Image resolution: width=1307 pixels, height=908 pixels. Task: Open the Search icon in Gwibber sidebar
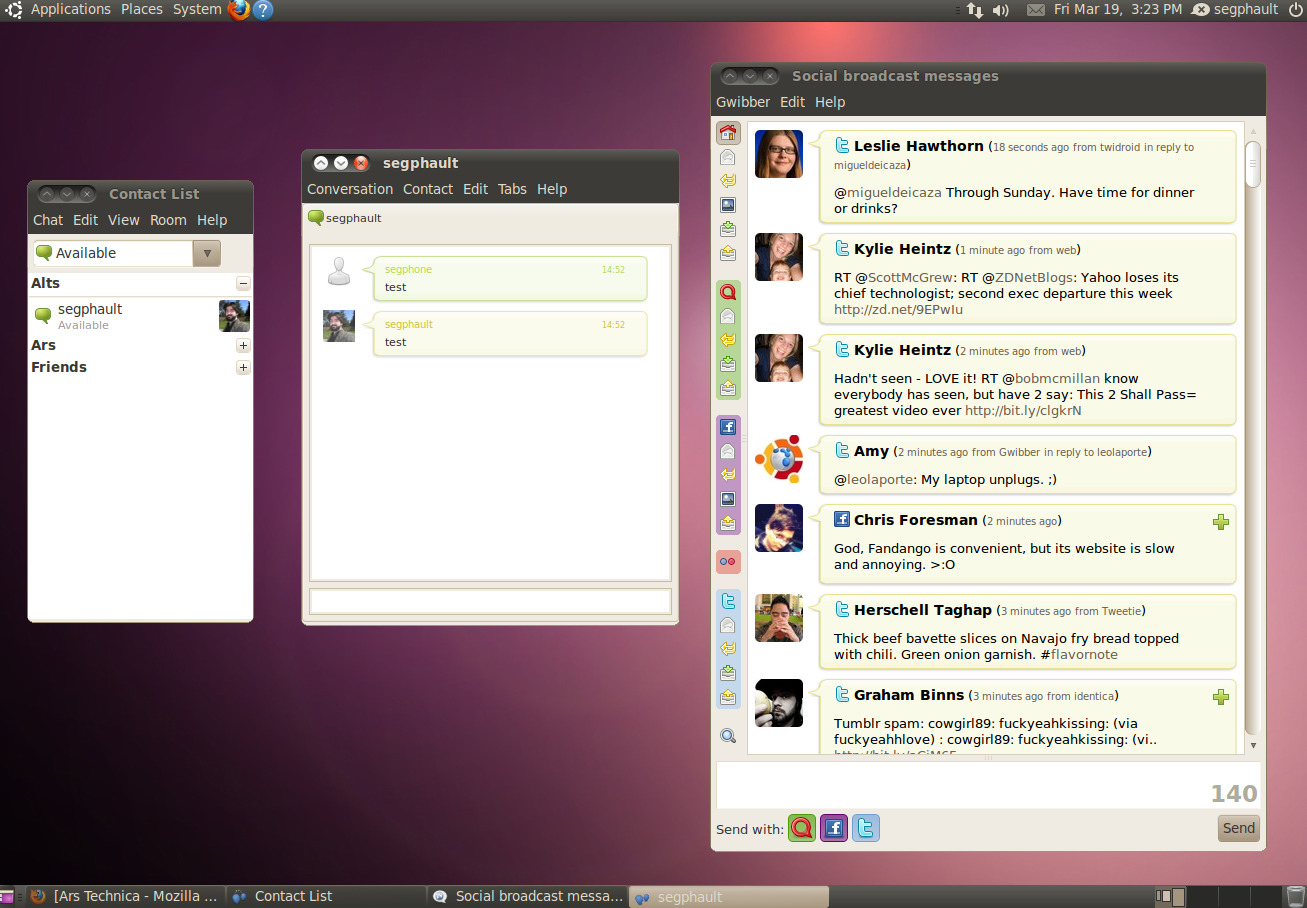coord(728,736)
